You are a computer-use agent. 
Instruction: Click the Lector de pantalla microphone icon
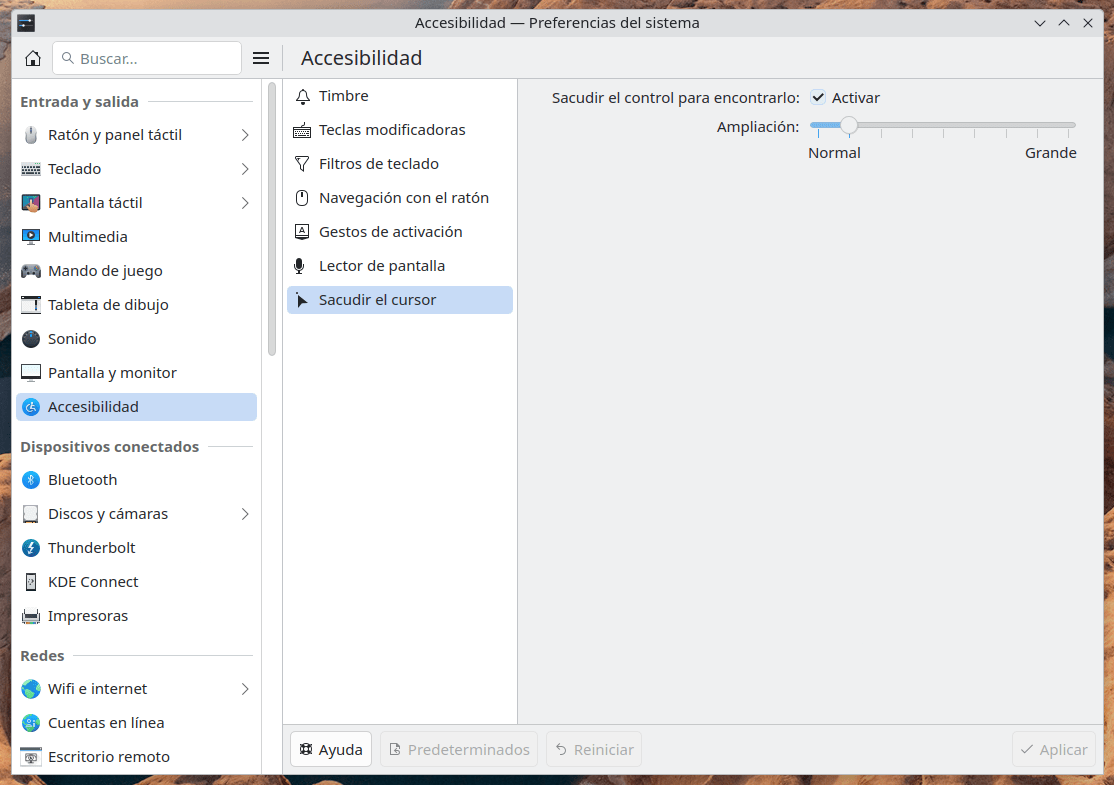point(300,266)
